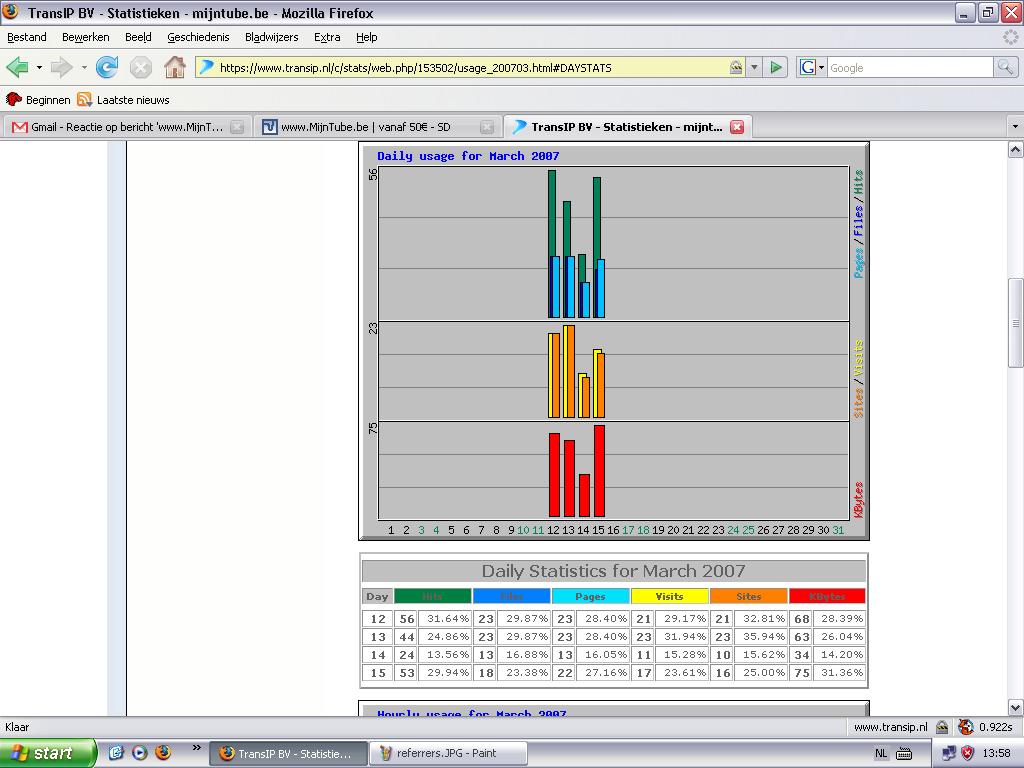
Task: Expand the address bar URL history dropdown
Action: tap(754, 67)
